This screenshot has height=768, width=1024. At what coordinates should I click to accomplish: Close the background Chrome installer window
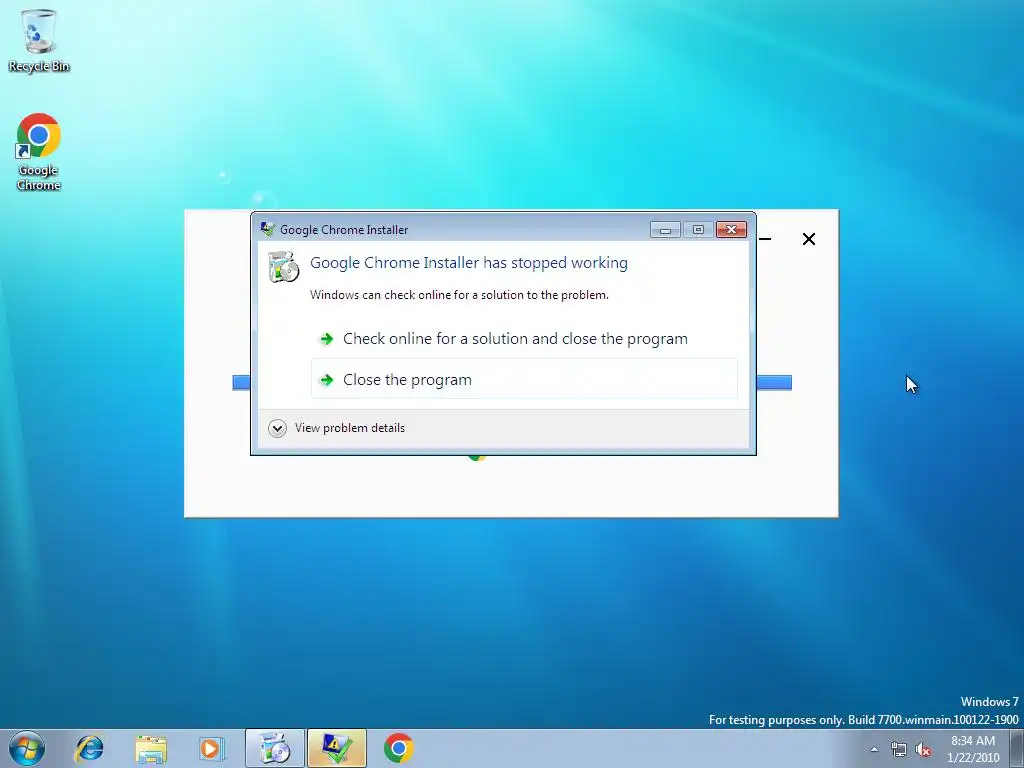point(808,239)
